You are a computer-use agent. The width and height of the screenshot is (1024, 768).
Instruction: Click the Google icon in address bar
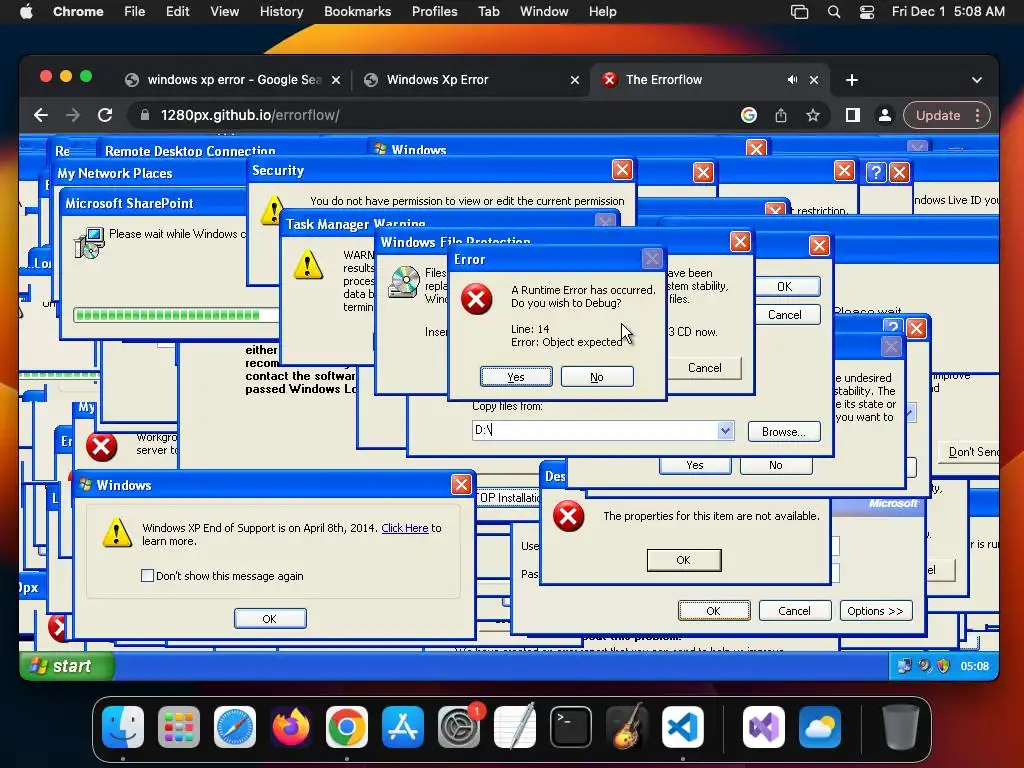(x=749, y=116)
